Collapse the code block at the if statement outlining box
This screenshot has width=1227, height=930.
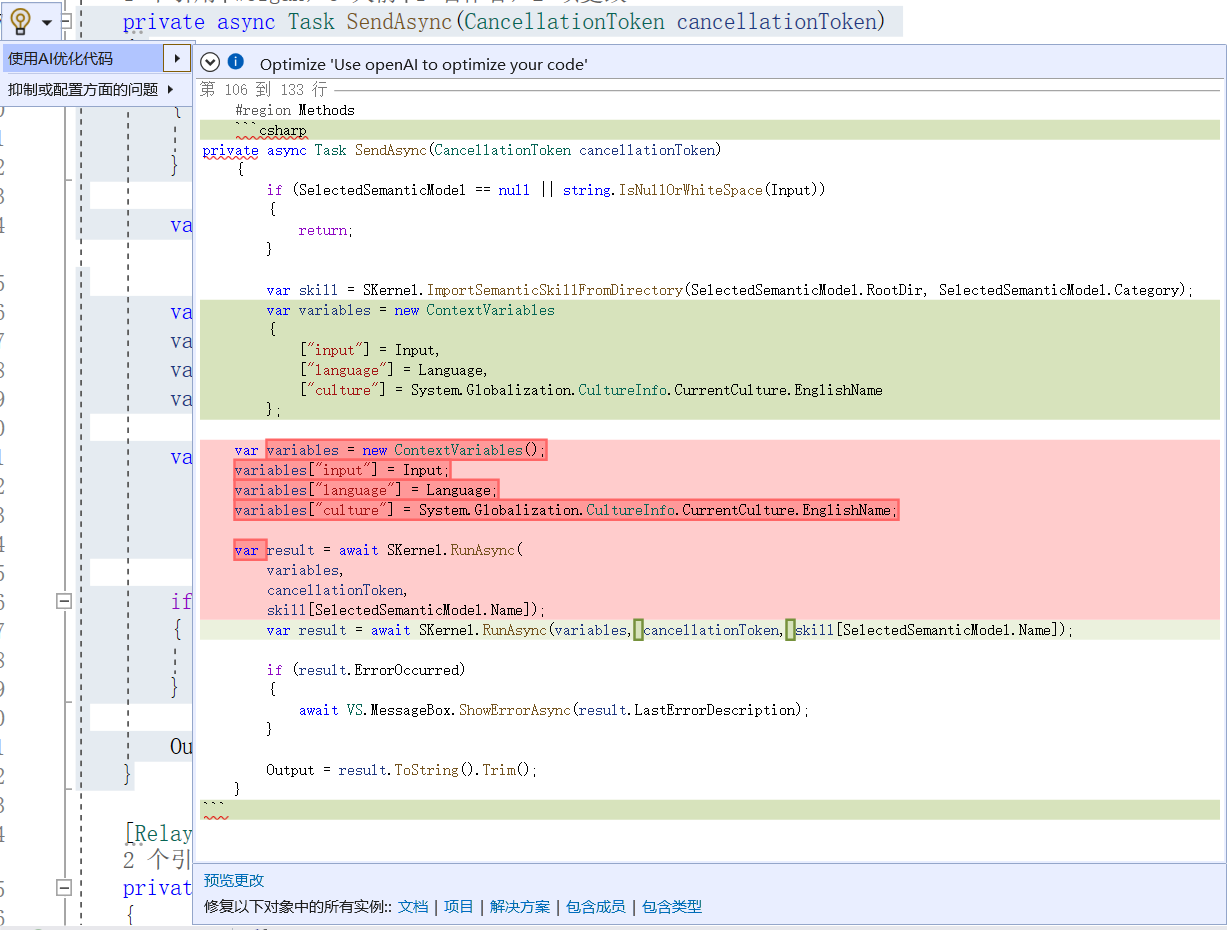click(x=64, y=602)
